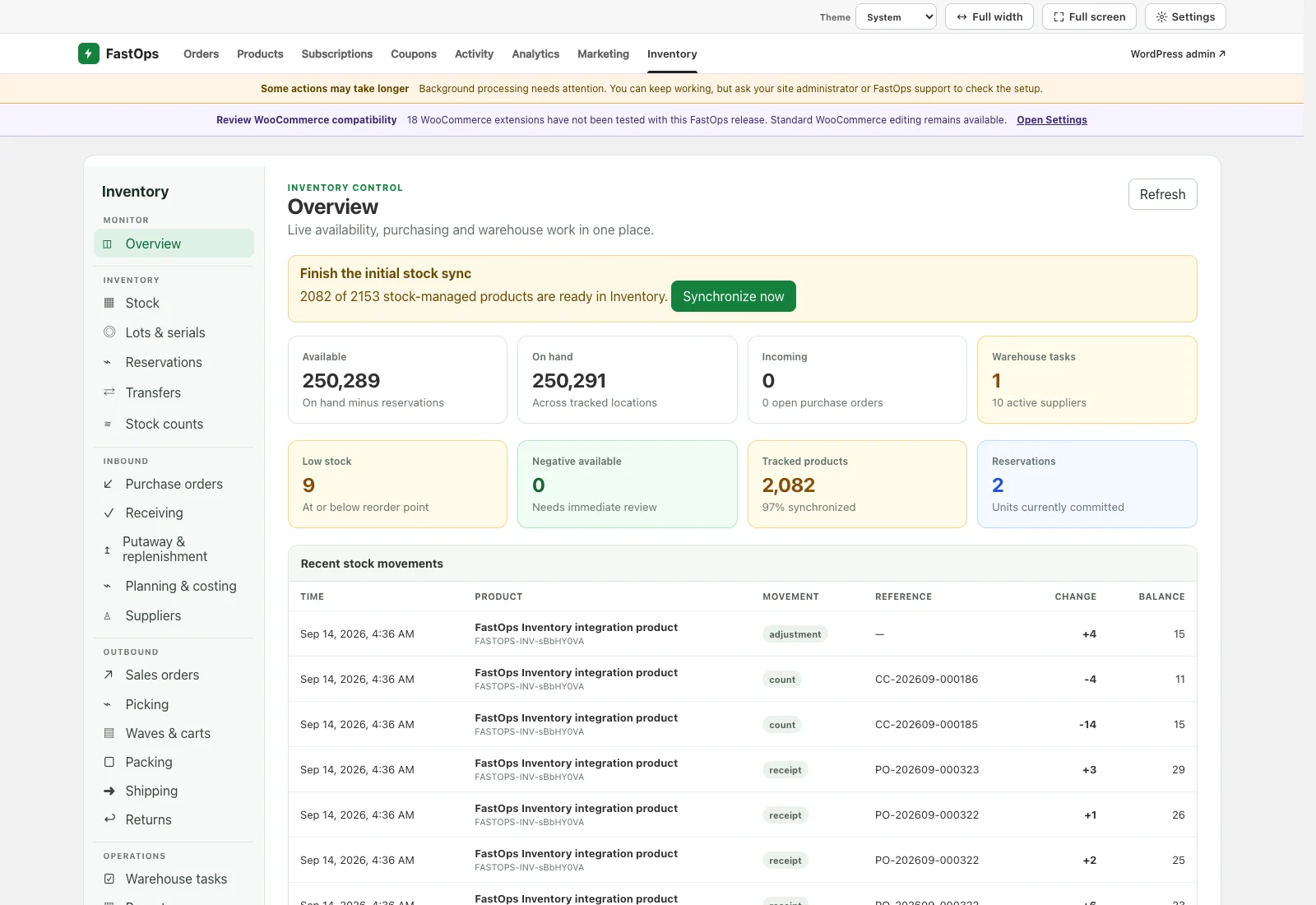The width and height of the screenshot is (1316, 905).
Task: Go to Receiving page
Action: click(174, 513)
